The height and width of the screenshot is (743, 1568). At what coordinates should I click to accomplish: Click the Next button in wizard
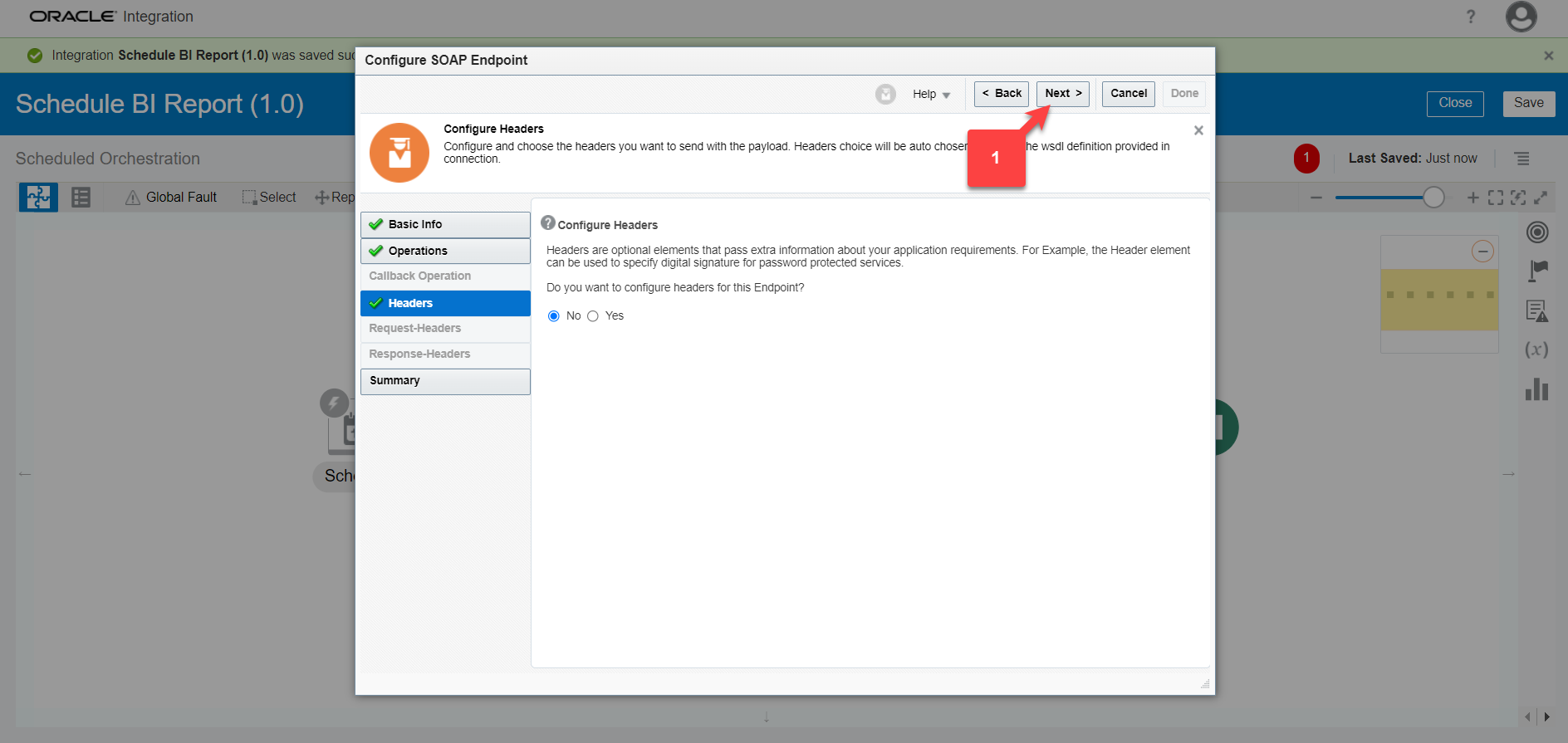click(x=1062, y=94)
